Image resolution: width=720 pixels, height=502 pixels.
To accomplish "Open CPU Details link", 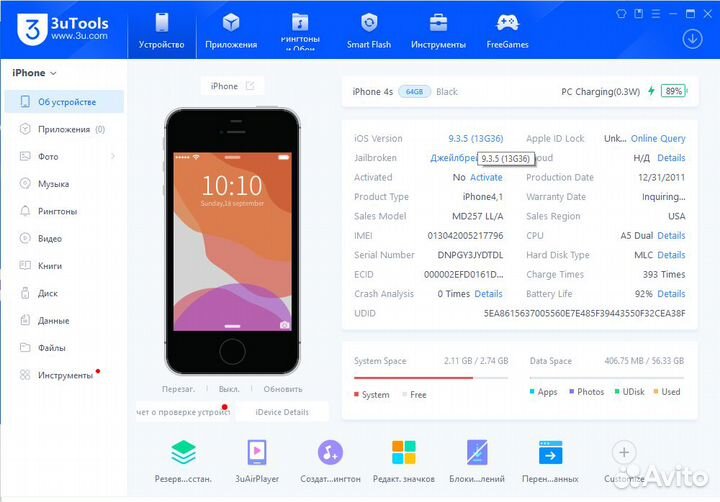I will pos(671,236).
